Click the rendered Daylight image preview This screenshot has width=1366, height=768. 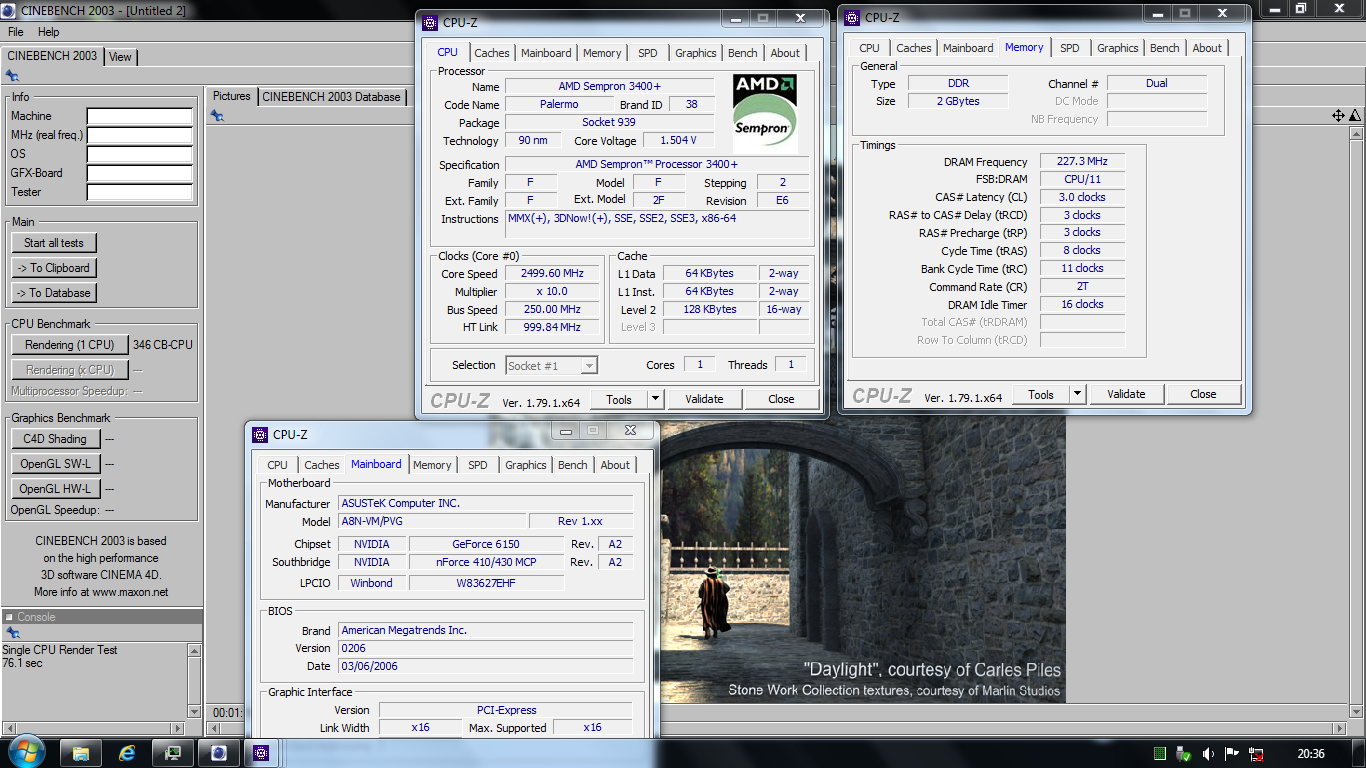tap(862, 560)
